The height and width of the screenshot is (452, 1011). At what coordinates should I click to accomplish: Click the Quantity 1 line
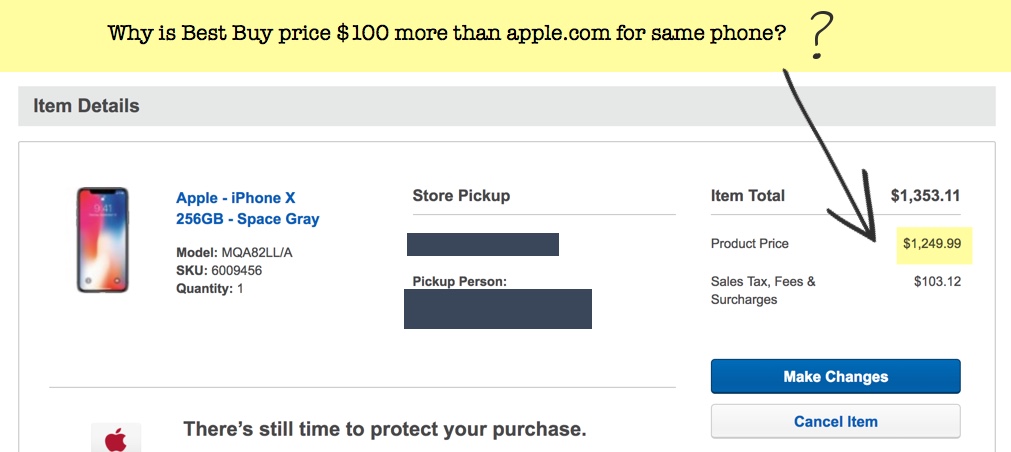pos(210,289)
